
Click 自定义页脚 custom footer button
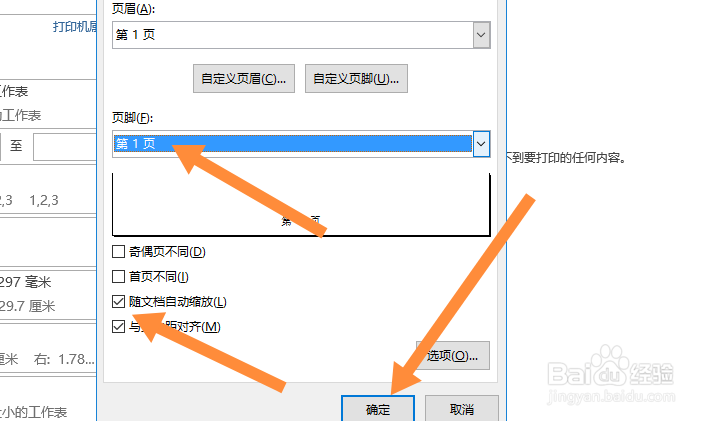pyautogui.click(x=356, y=79)
